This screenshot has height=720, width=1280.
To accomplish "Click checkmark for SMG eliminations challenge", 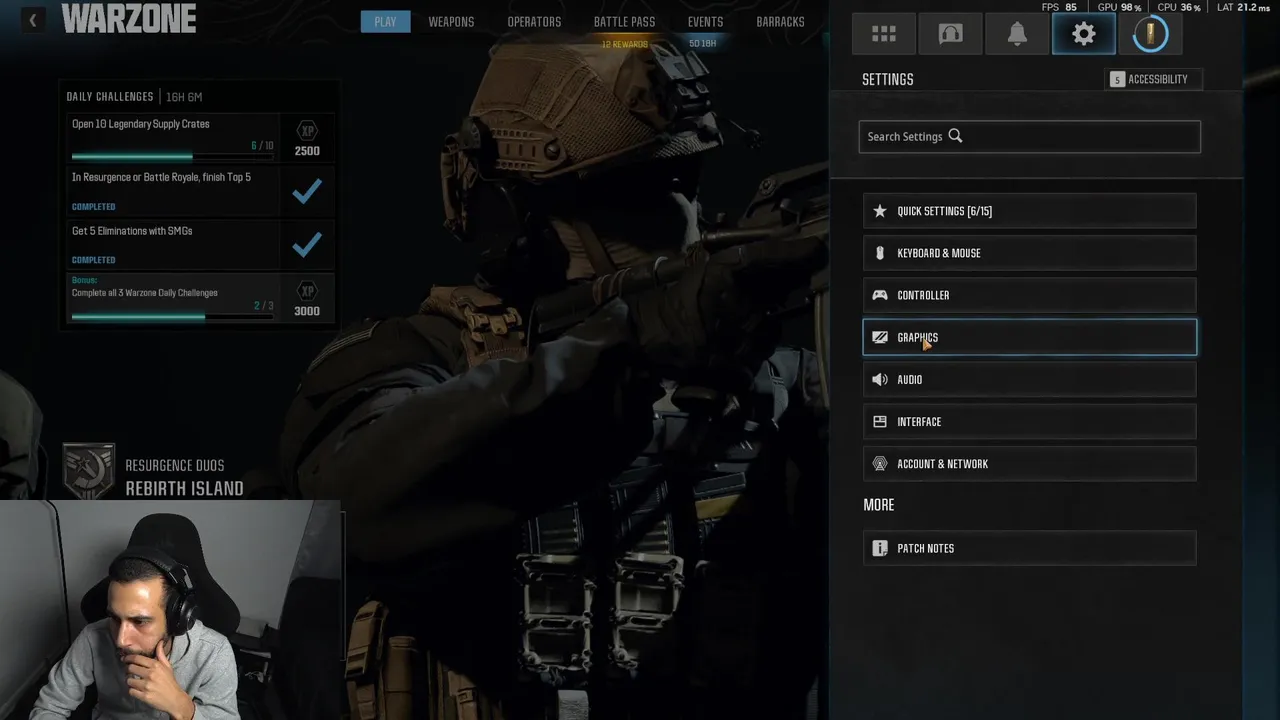I will click(307, 244).
